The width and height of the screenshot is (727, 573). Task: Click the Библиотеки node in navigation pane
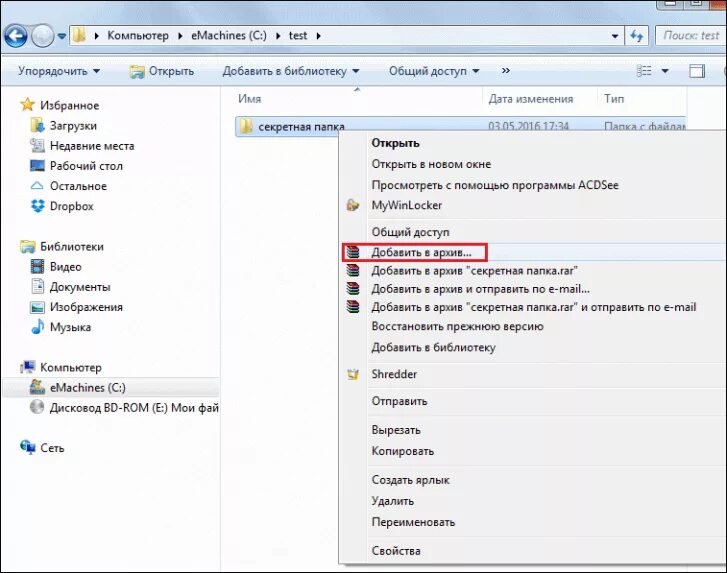62,247
